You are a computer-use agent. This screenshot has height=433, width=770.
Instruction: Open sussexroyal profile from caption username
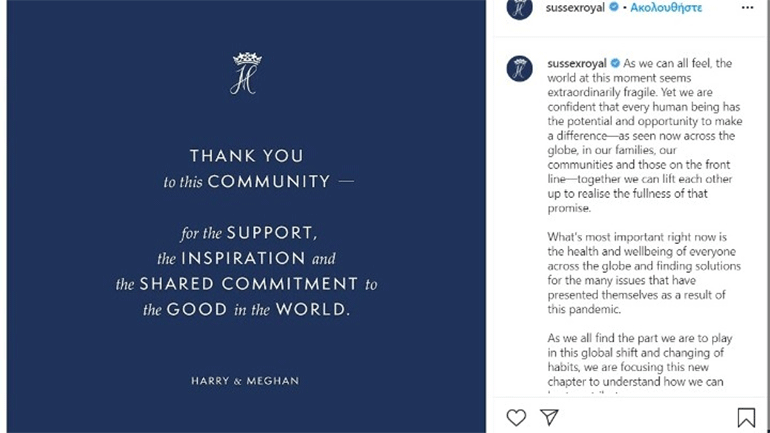[577, 63]
